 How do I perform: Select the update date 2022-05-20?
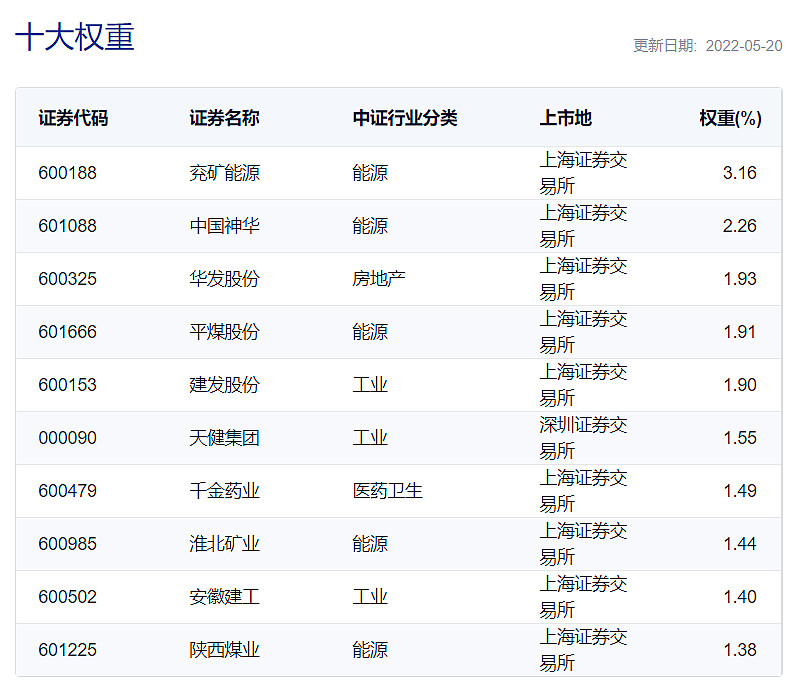tap(744, 46)
